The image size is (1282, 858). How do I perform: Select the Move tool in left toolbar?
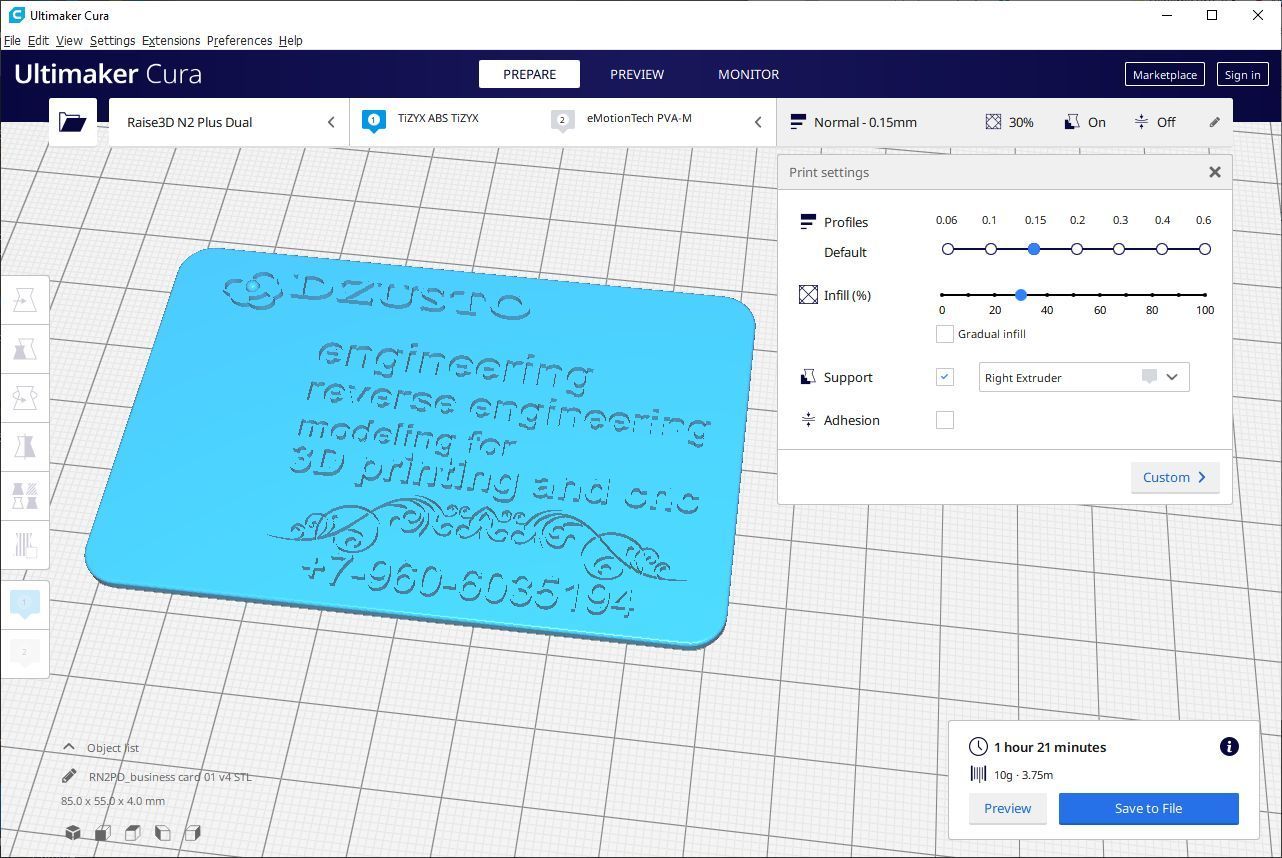[x=25, y=300]
